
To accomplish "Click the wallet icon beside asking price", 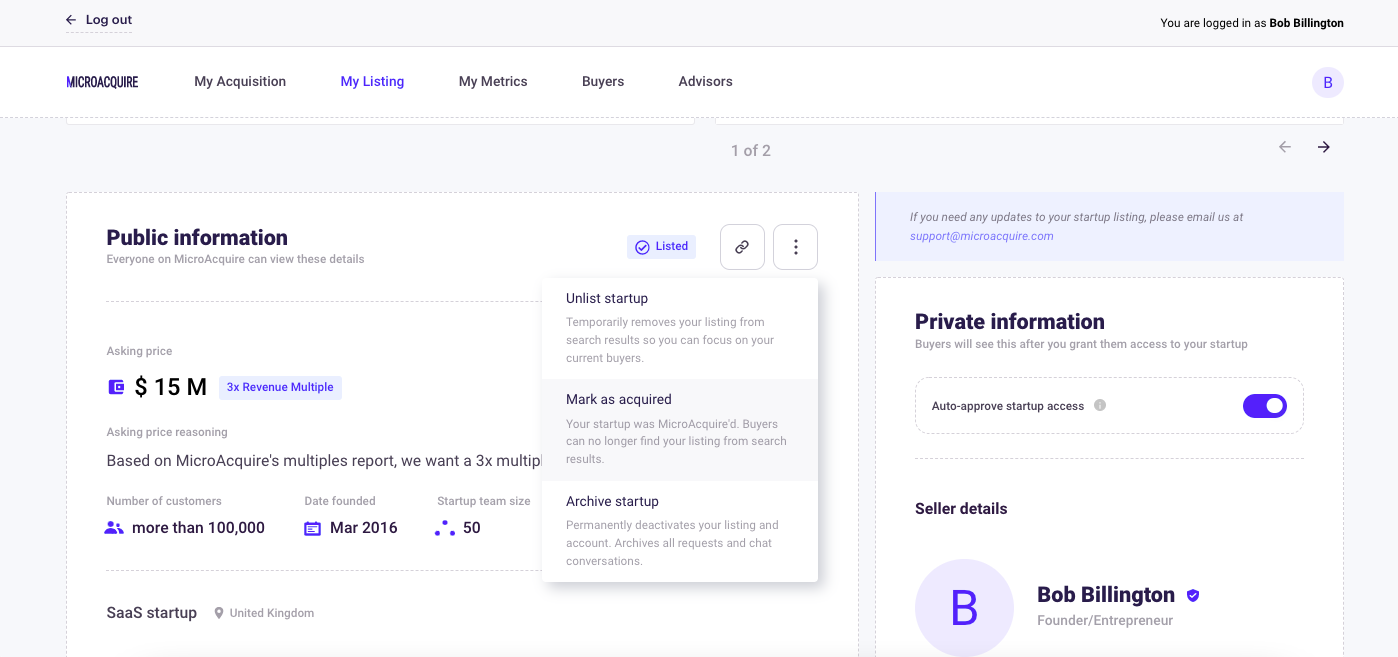I will [116, 387].
